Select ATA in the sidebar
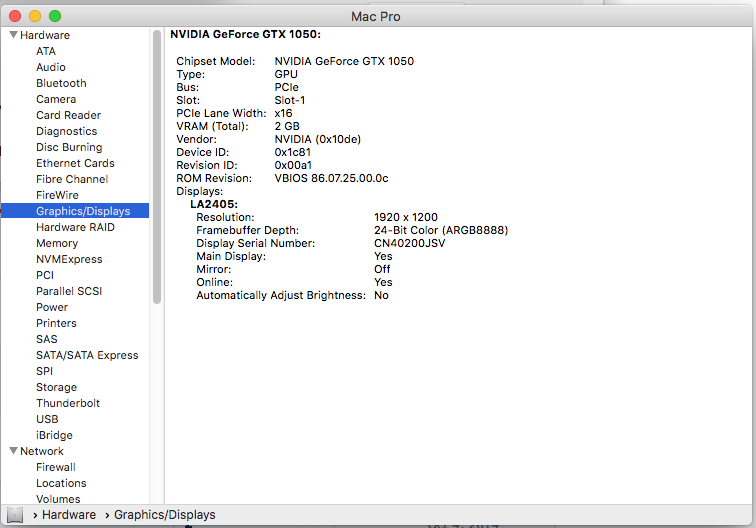 pyautogui.click(x=46, y=51)
